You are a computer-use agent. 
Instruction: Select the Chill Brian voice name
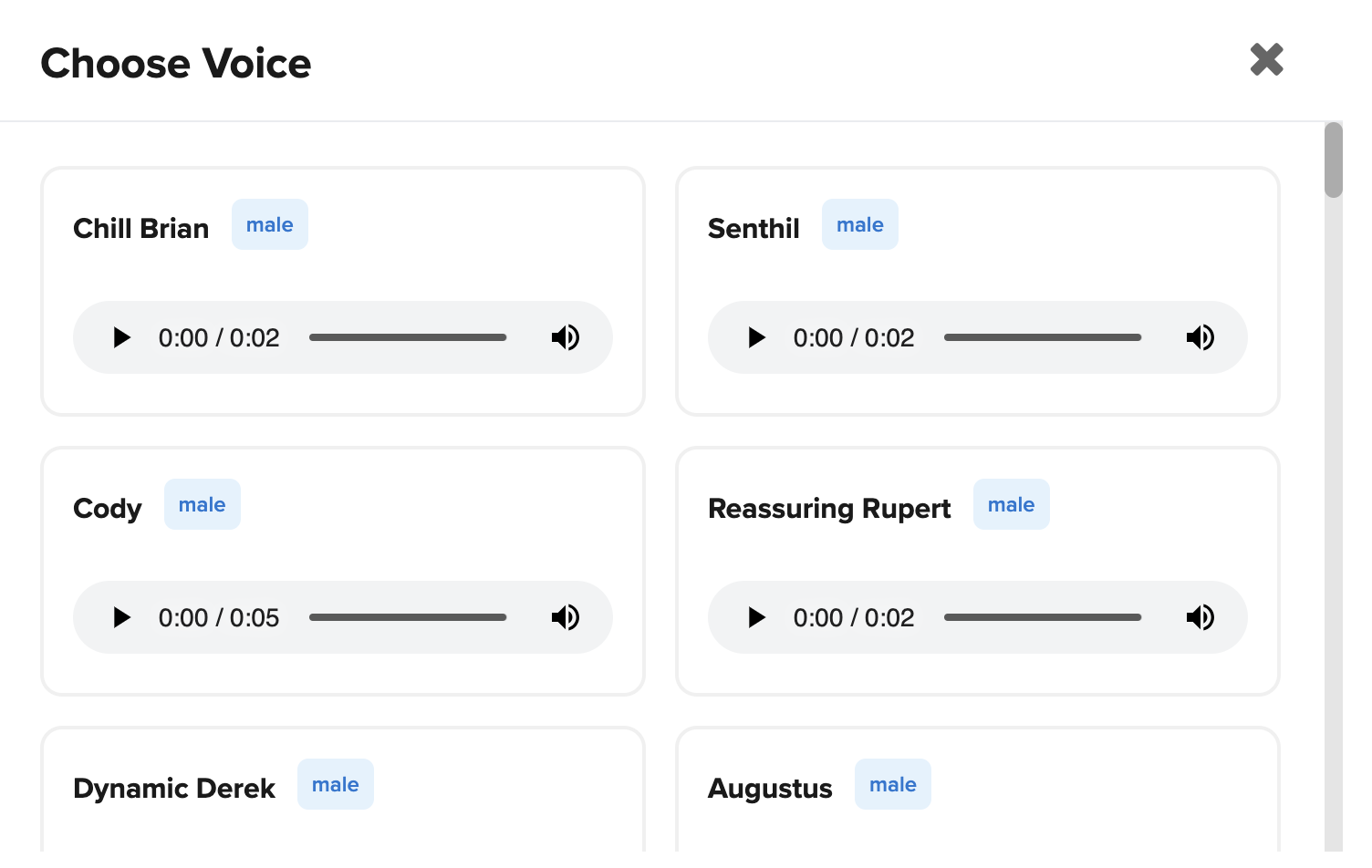pos(141,229)
